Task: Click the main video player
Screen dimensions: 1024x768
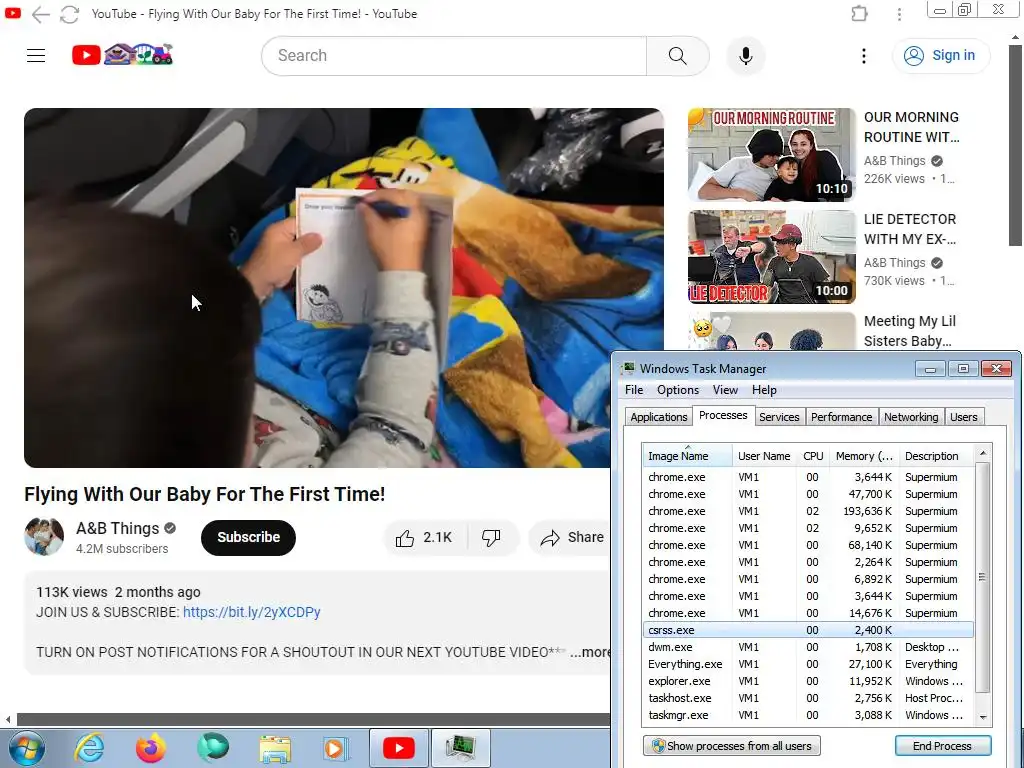Action: coord(344,287)
